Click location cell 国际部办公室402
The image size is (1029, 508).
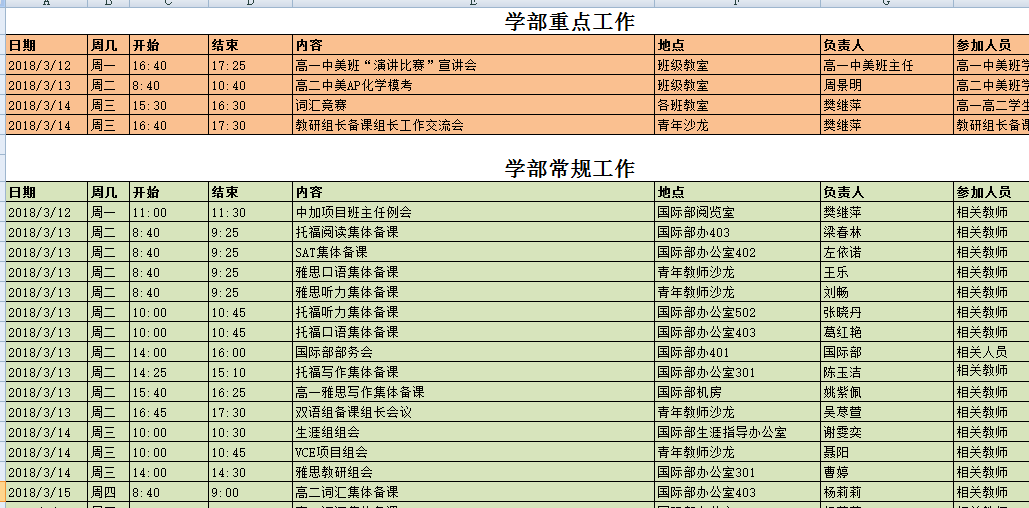[x=738, y=252]
